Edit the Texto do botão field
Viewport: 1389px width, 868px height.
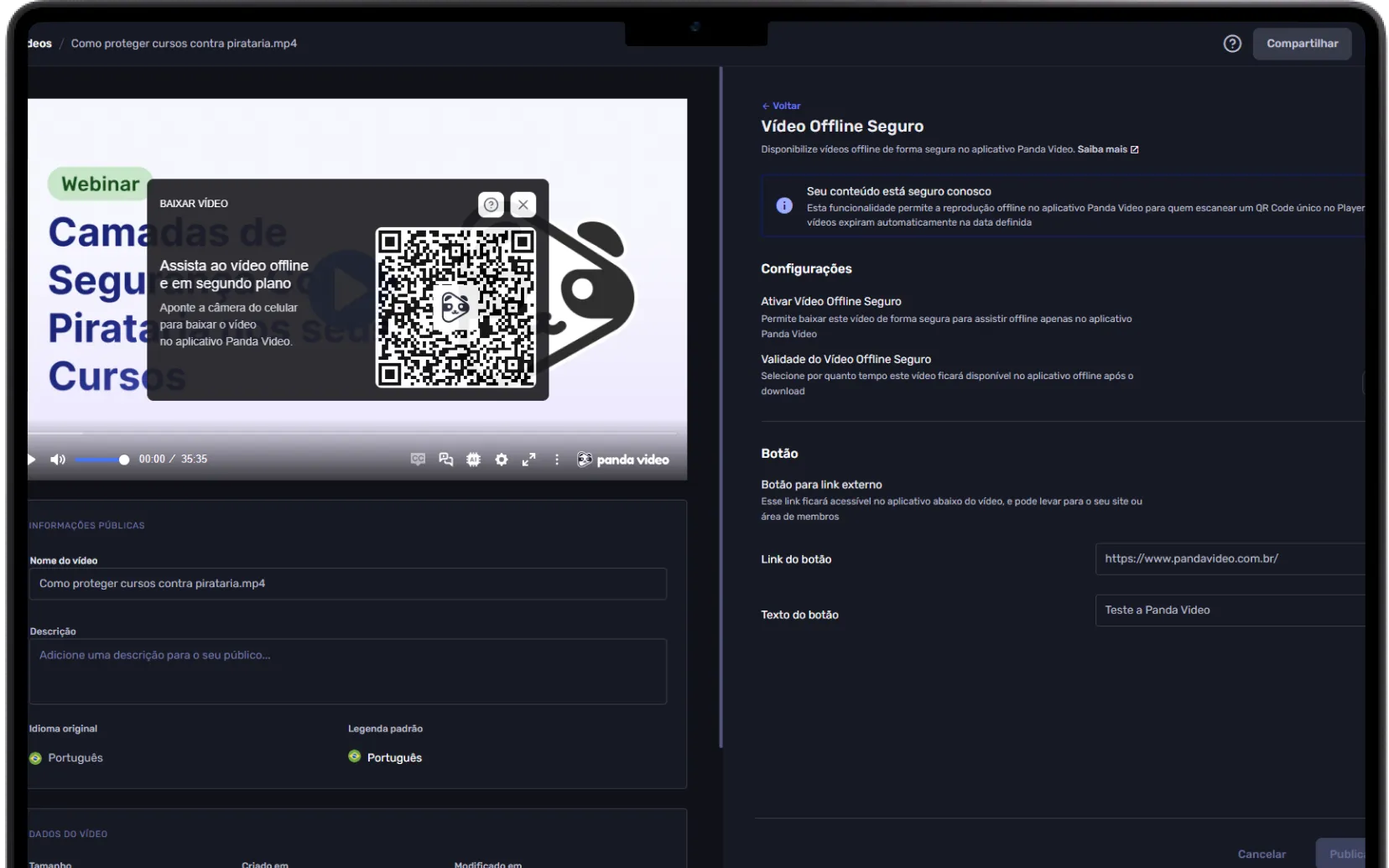pyautogui.click(x=1230, y=611)
